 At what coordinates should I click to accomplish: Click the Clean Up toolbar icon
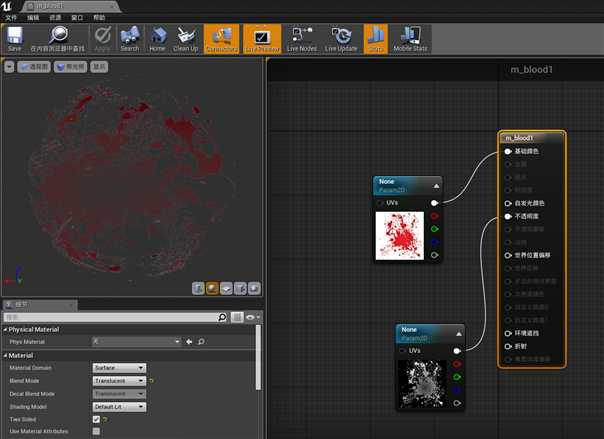coord(186,39)
